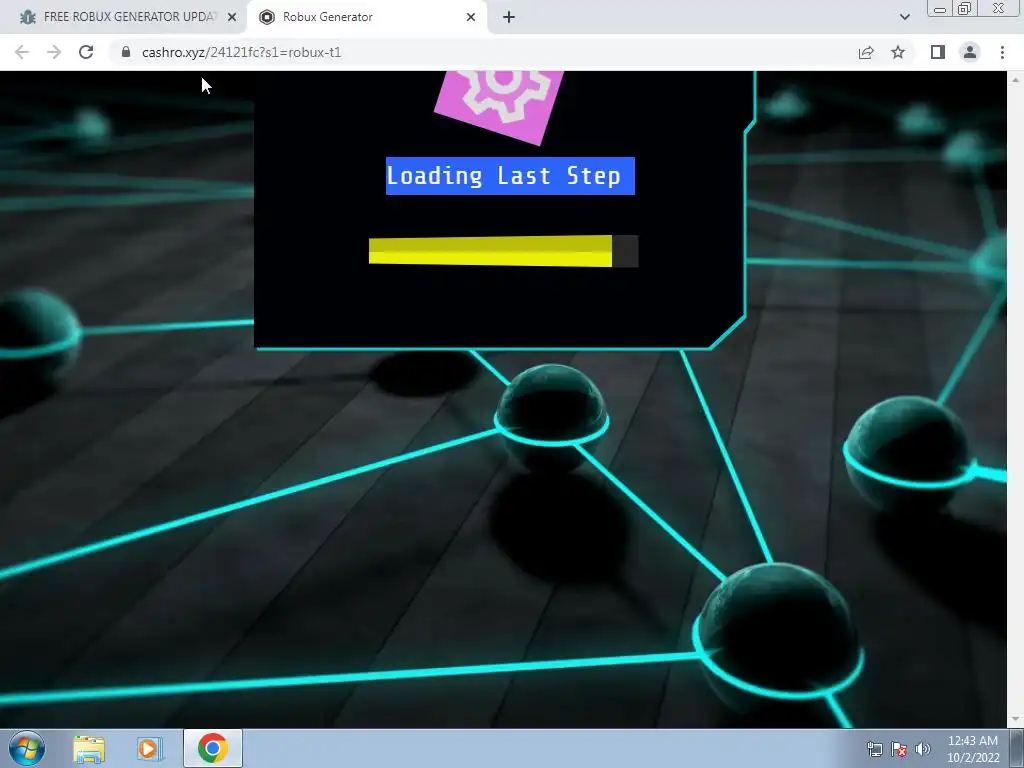Viewport: 1024px width, 768px height.
Task: Go back to the previous page
Action: [x=22, y=52]
